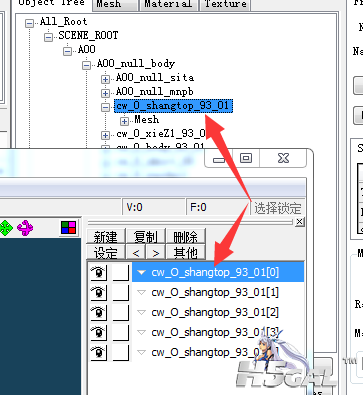Switch to the Material tab
The image size is (363, 395).
coord(168,5)
